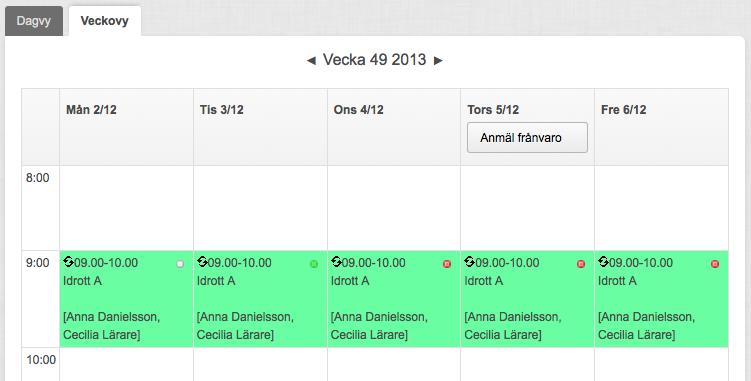Go to previous week using left arrow
The width and height of the screenshot is (751, 381).
coord(311,60)
